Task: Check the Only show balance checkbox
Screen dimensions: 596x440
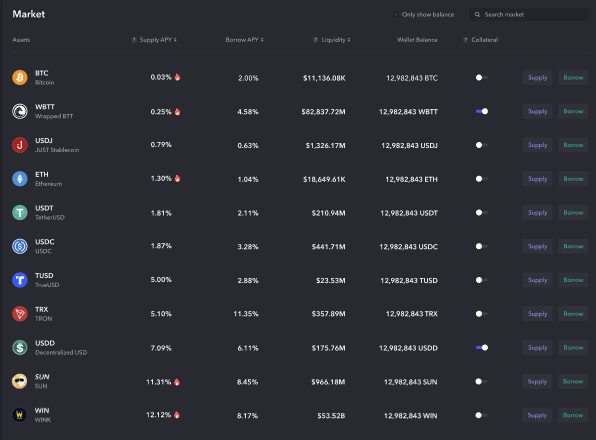Action: 396,14
